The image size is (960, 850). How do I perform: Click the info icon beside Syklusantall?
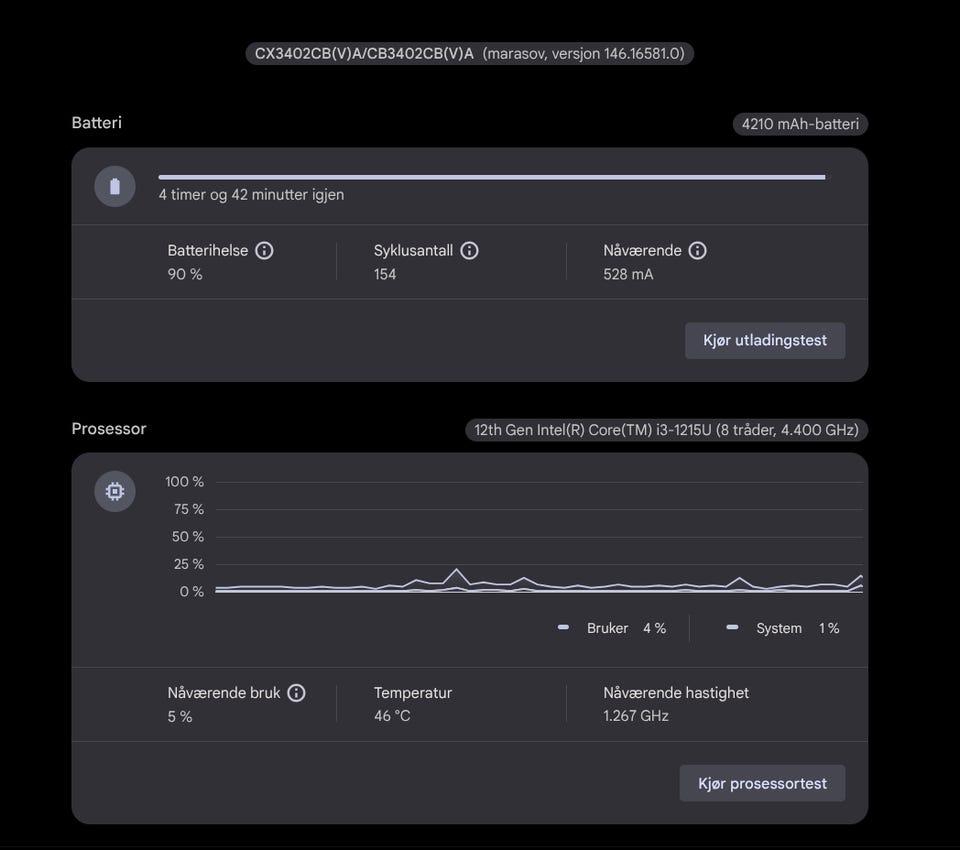469,251
